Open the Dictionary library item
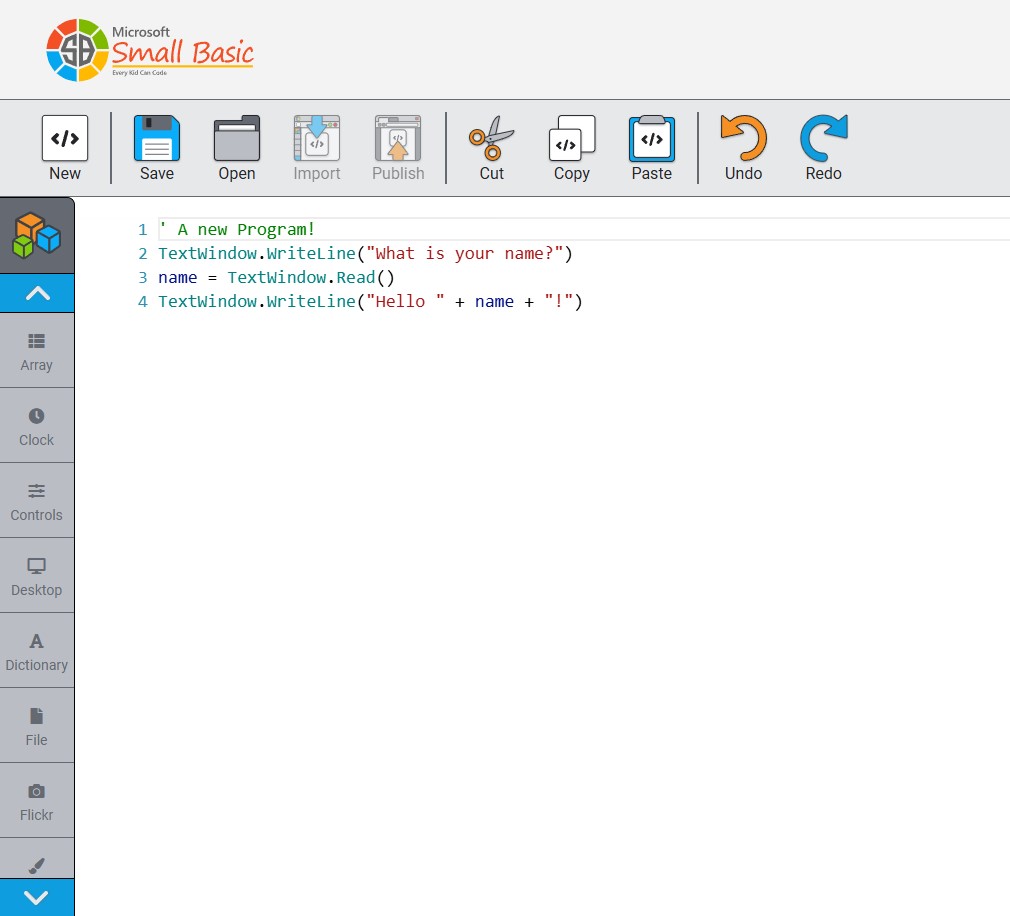Viewport: 1010px width, 916px height. (37, 651)
